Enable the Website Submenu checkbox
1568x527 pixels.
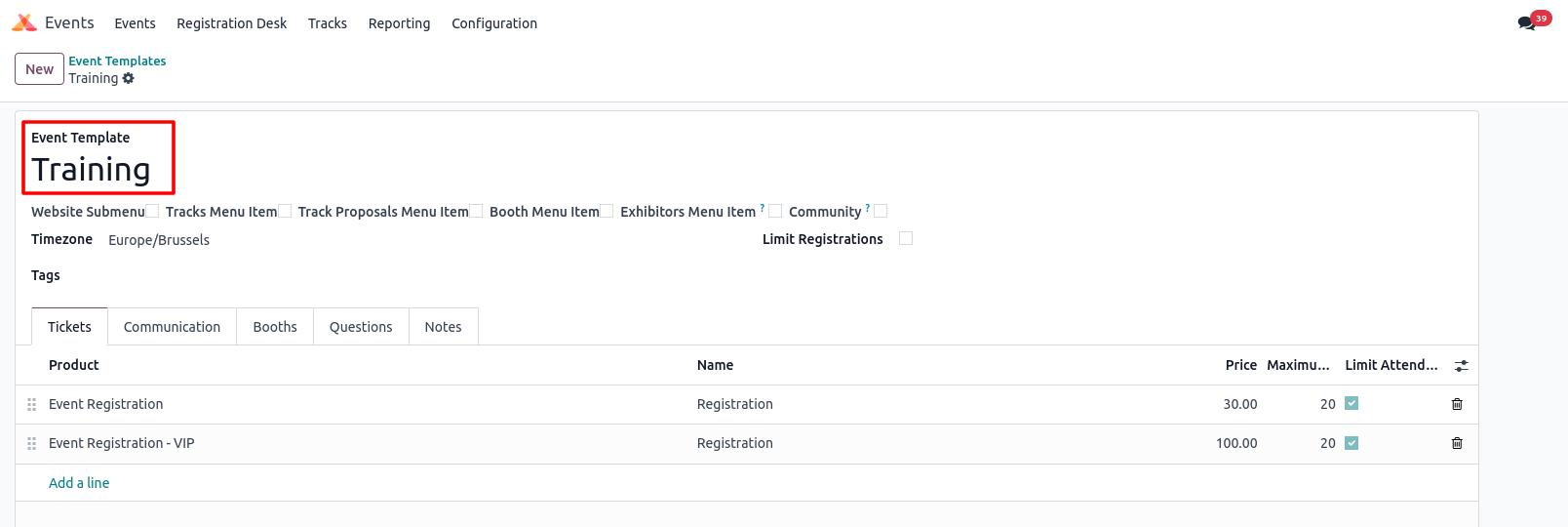152,211
